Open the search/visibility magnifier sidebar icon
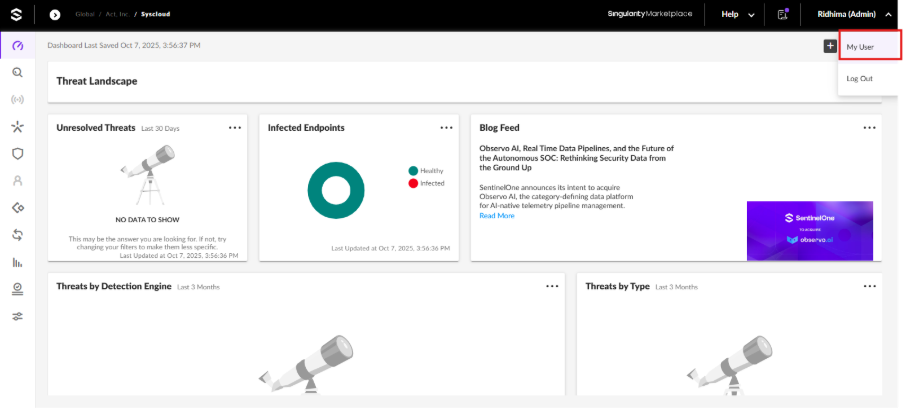This screenshot has width=903, height=408. coord(17,73)
